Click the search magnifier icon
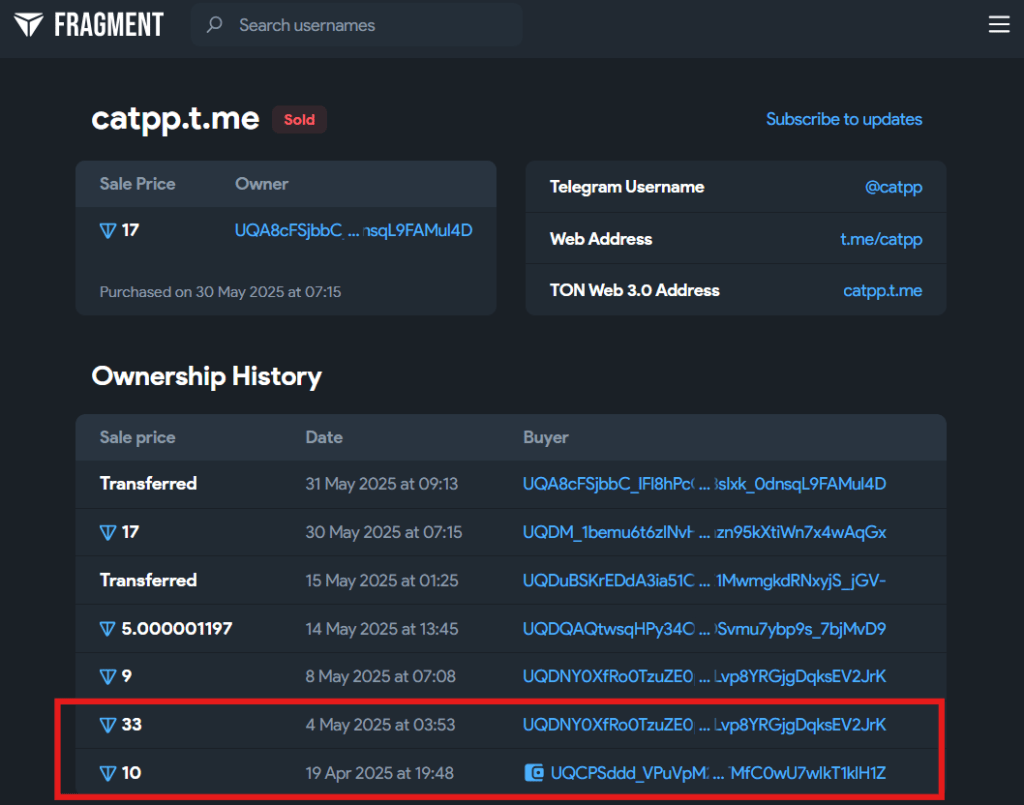Screen dimensions: 1024x805 click(x=214, y=25)
